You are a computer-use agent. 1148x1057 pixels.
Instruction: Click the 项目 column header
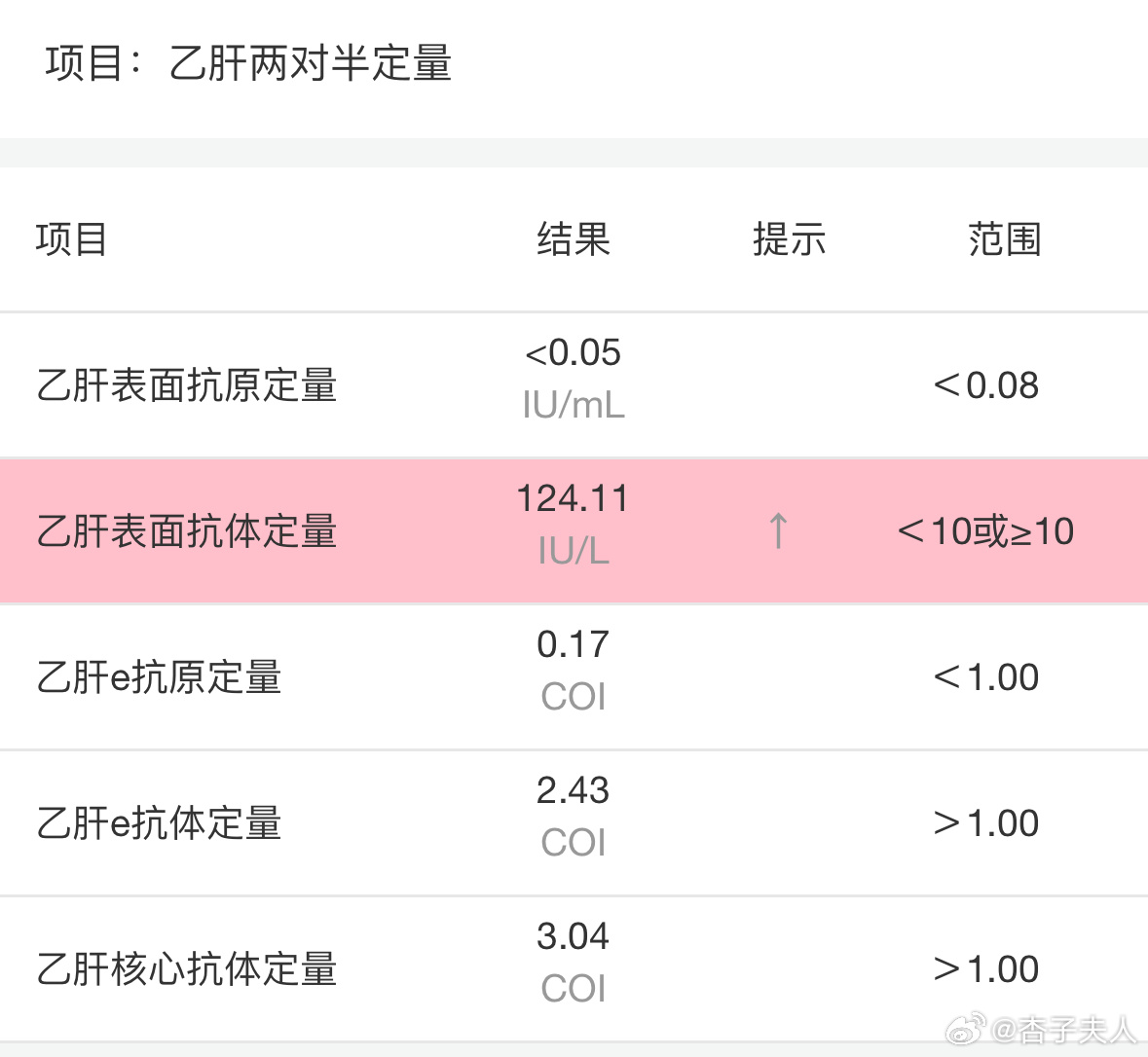(72, 239)
